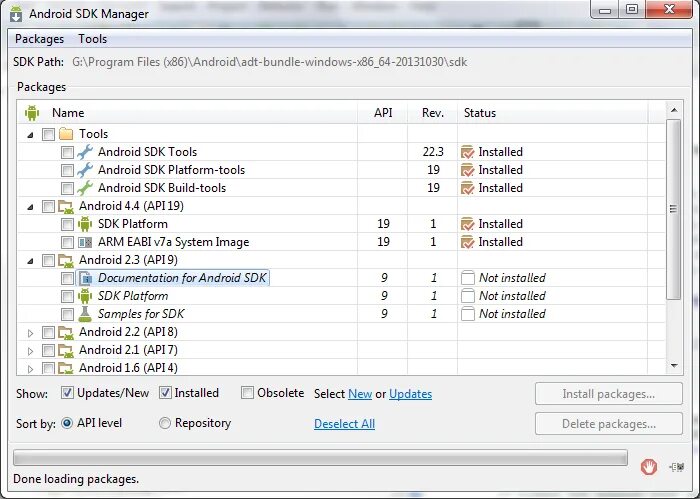Click the Android SDK Tools wrench icon
700x499 pixels.
coord(85,152)
